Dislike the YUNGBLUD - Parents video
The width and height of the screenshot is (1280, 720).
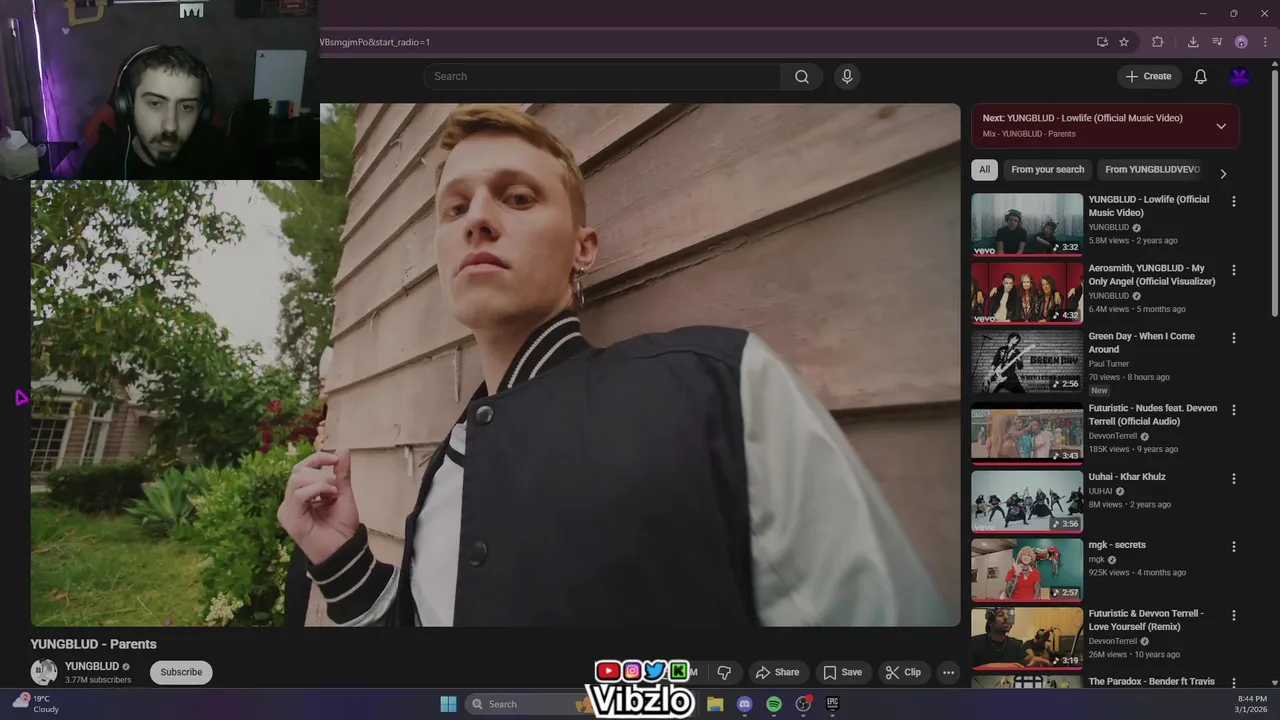[x=724, y=672]
